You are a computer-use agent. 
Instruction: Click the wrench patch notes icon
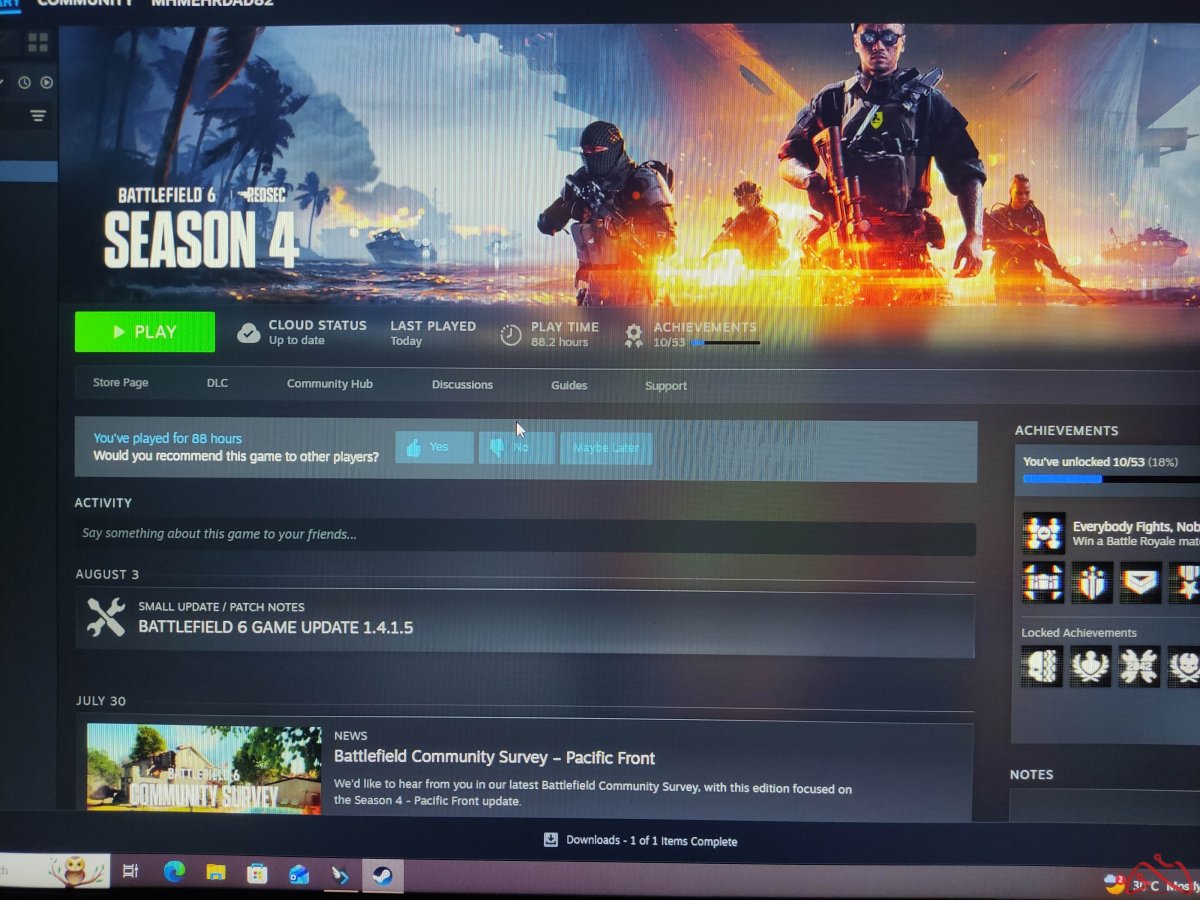pyautogui.click(x=106, y=617)
